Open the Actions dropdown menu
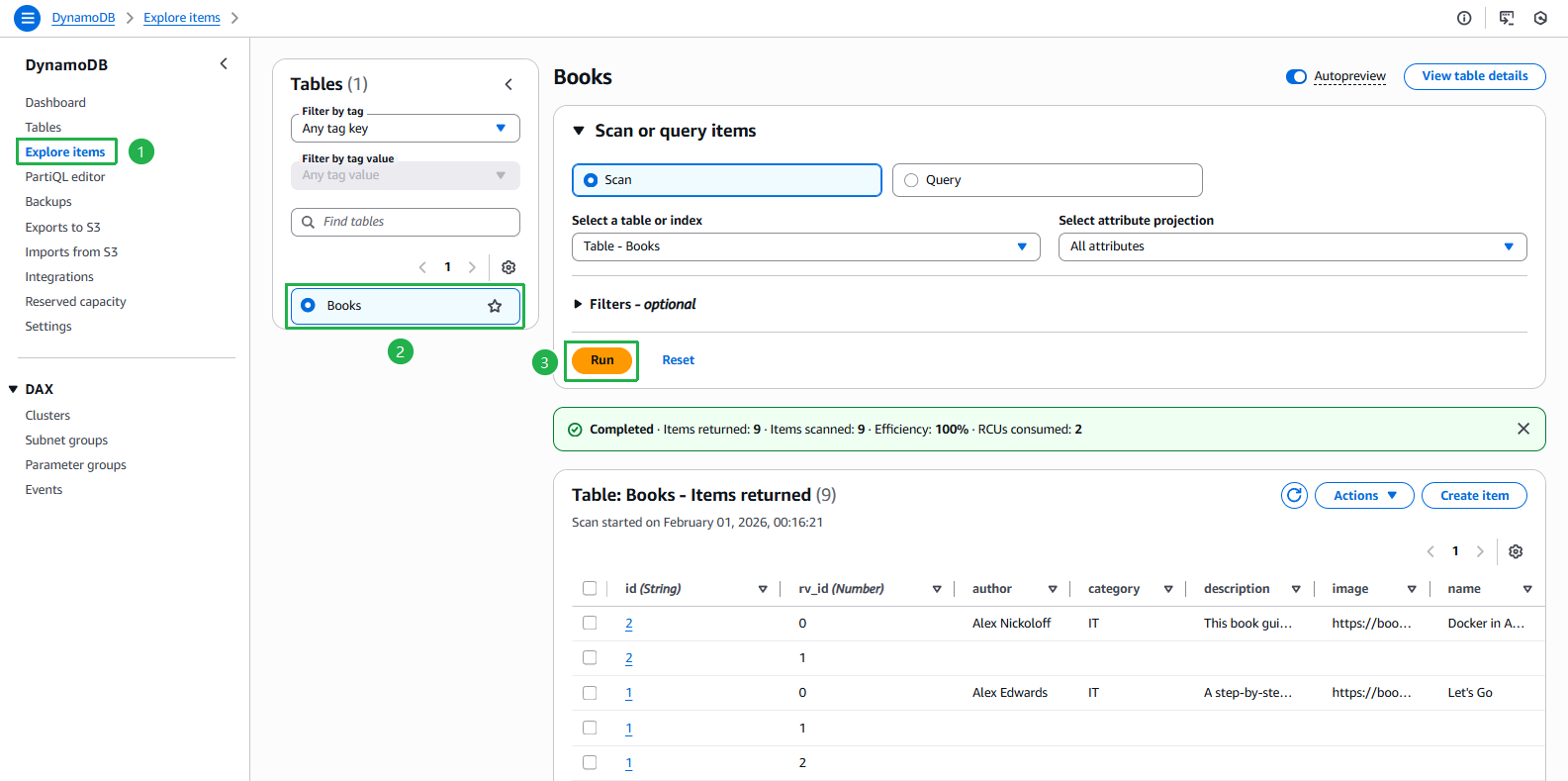 tap(1365, 495)
